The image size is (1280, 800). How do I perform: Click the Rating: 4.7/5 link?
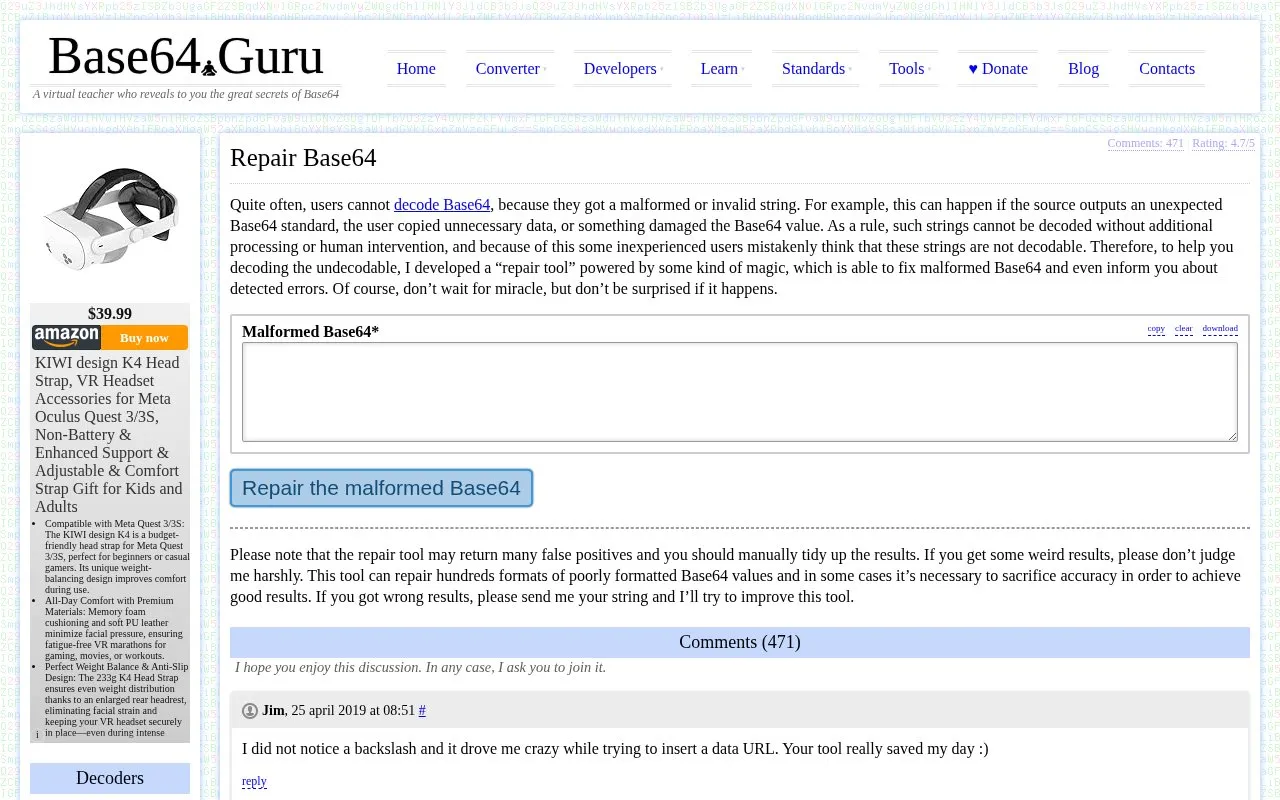tap(1223, 143)
